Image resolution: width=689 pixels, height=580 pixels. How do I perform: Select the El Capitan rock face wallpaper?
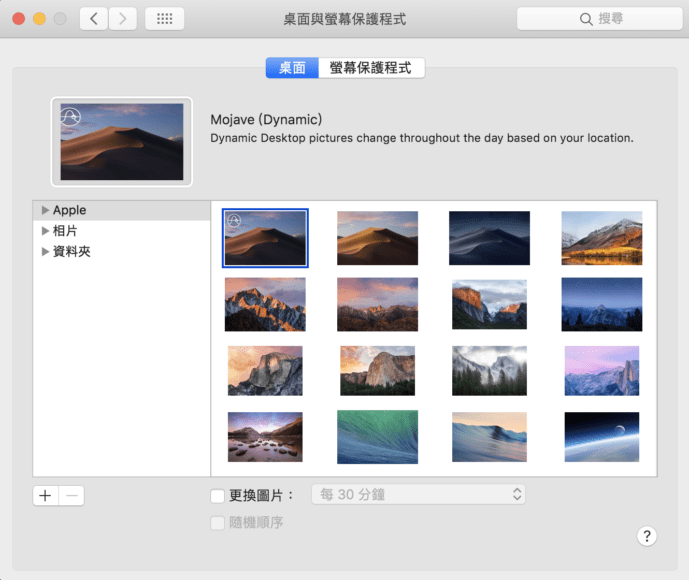tap(377, 370)
